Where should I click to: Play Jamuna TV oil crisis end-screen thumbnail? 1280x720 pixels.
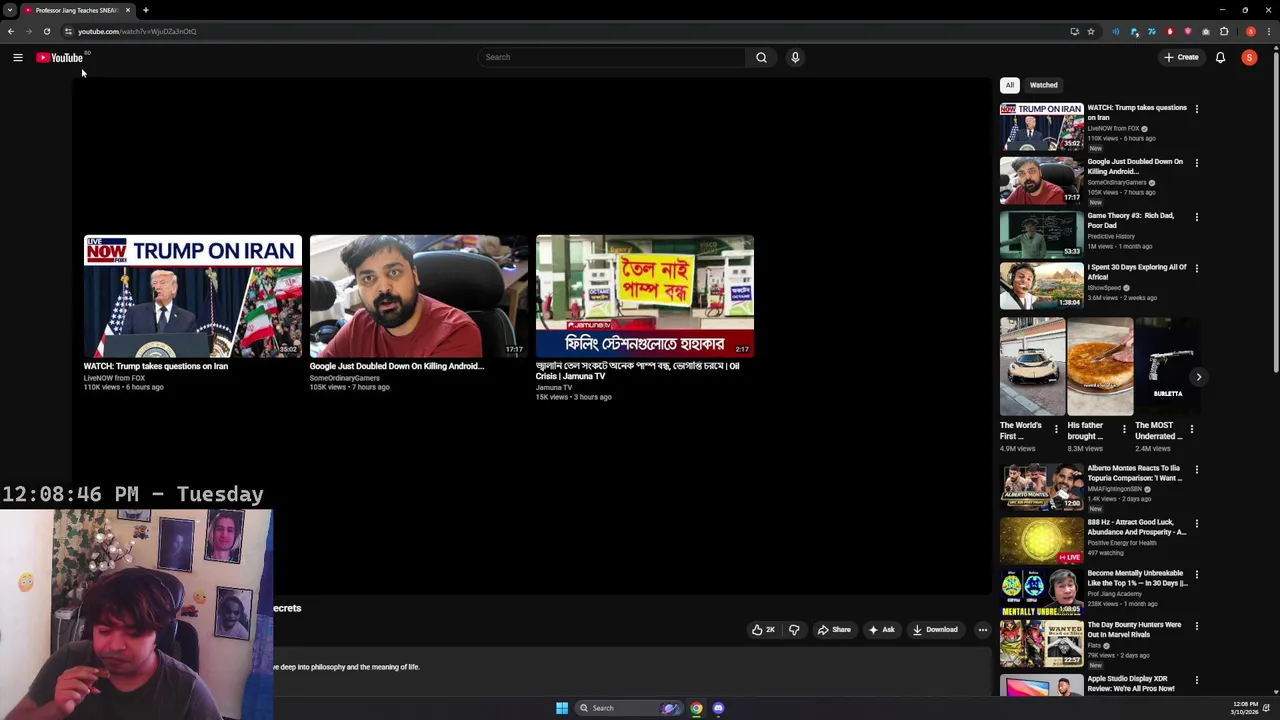(x=644, y=296)
